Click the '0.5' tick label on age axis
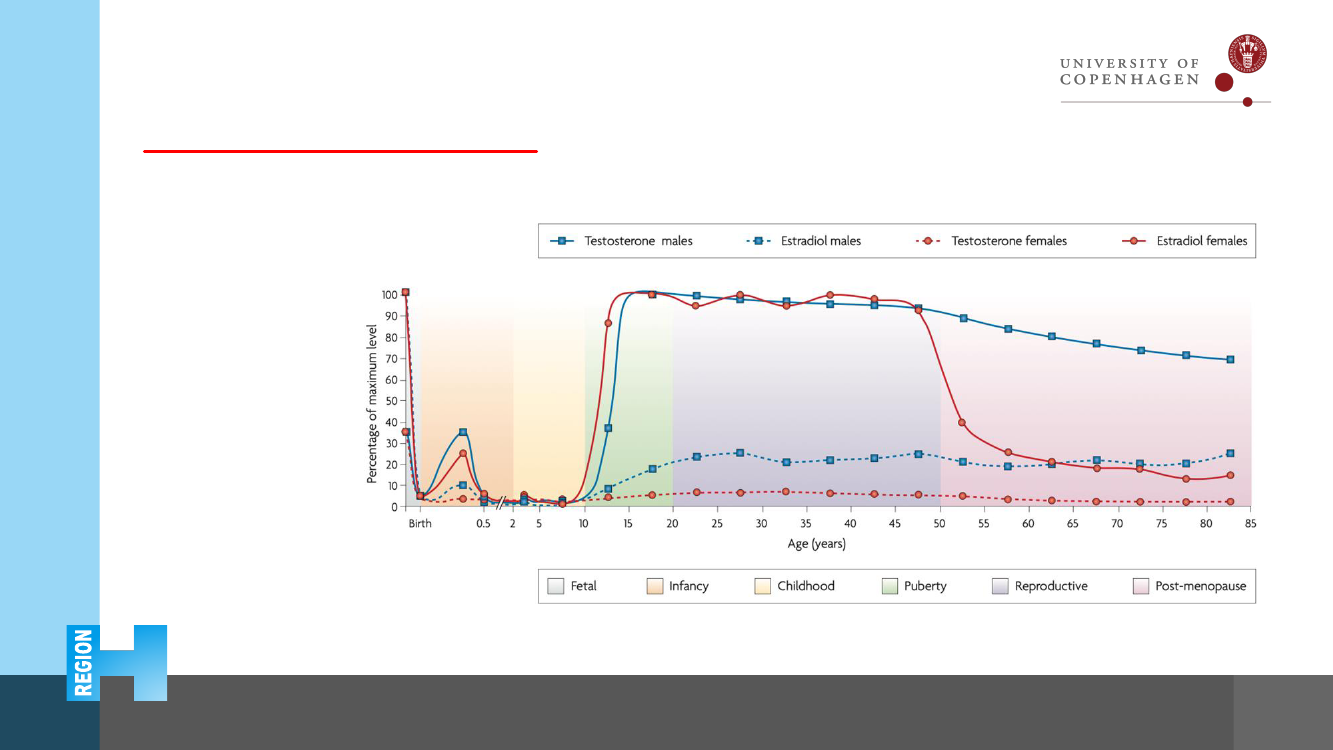This screenshot has height=750, width=1333. click(x=483, y=524)
